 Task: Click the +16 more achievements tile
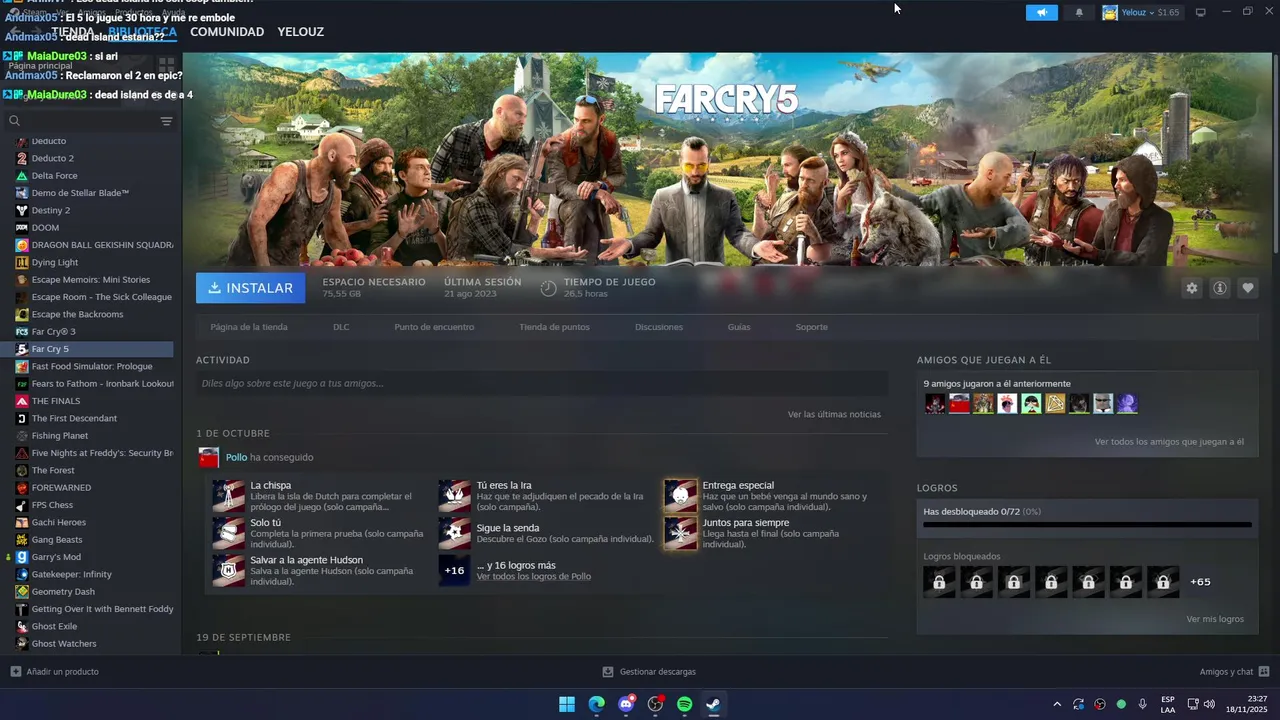coord(454,570)
